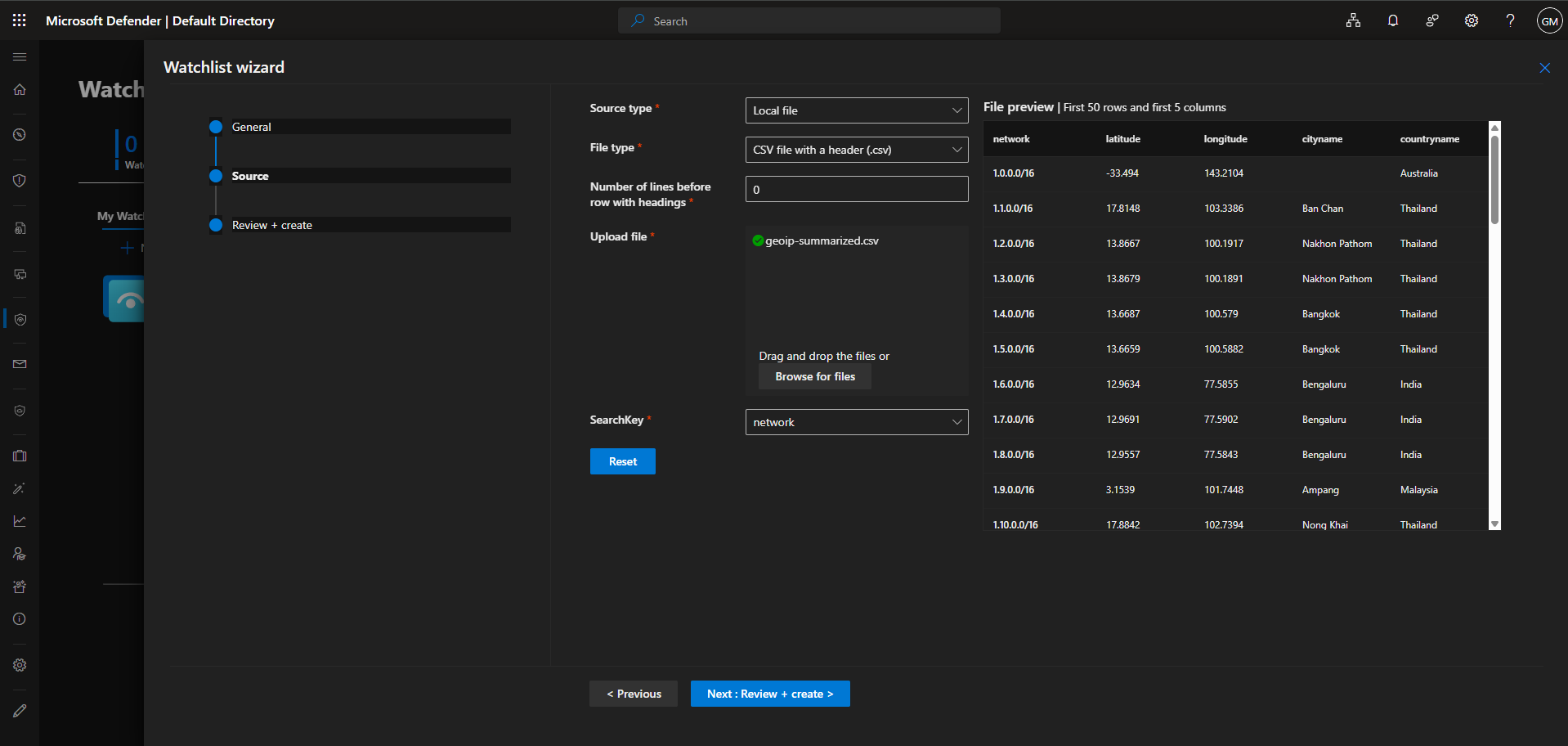The height and width of the screenshot is (746, 1568).
Task: Click the preview scrollbar down arrow
Action: (x=1494, y=524)
